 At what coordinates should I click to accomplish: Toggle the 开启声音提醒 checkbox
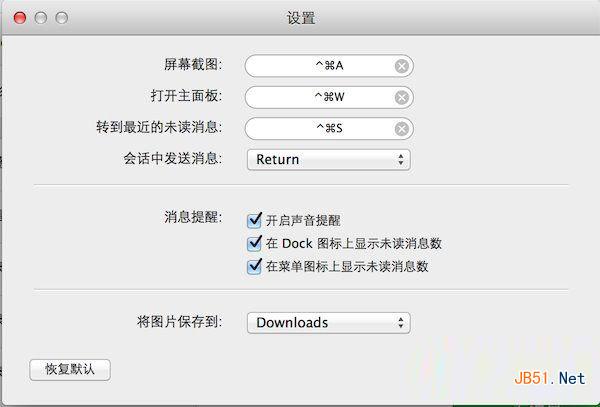pyautogui.click(x=254, y=220)
